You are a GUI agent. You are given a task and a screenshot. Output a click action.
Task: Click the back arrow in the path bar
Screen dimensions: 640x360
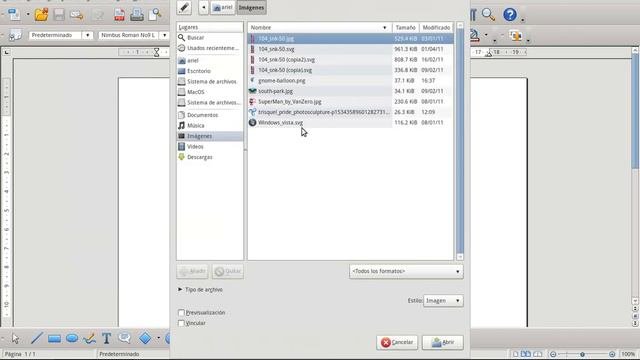(203, 7)
